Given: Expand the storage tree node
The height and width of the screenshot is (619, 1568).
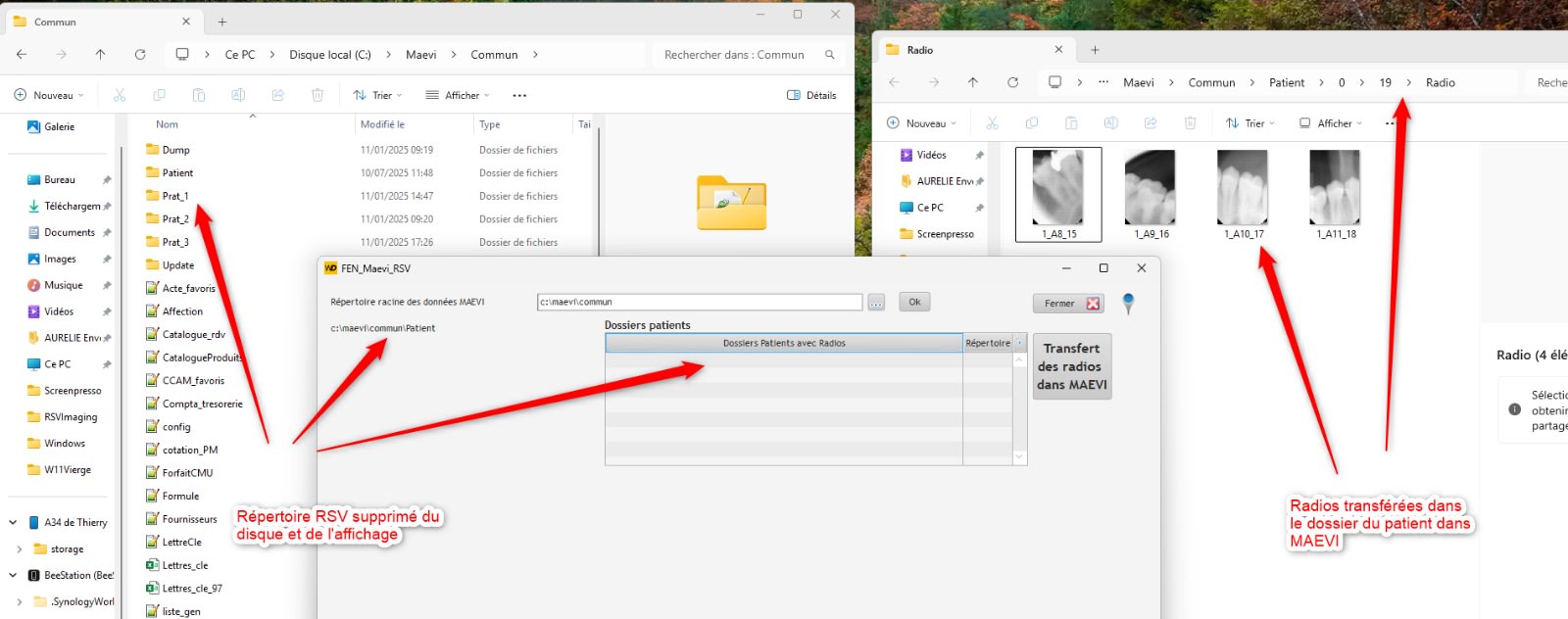Looking at the screenshot, I should tap(19, 549).
